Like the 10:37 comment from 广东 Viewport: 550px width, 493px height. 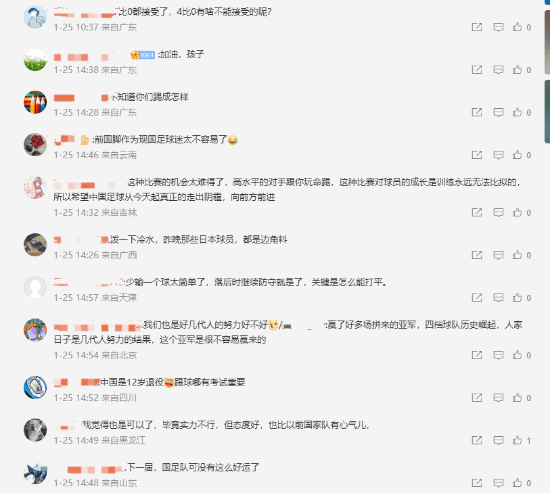[517, 27]
